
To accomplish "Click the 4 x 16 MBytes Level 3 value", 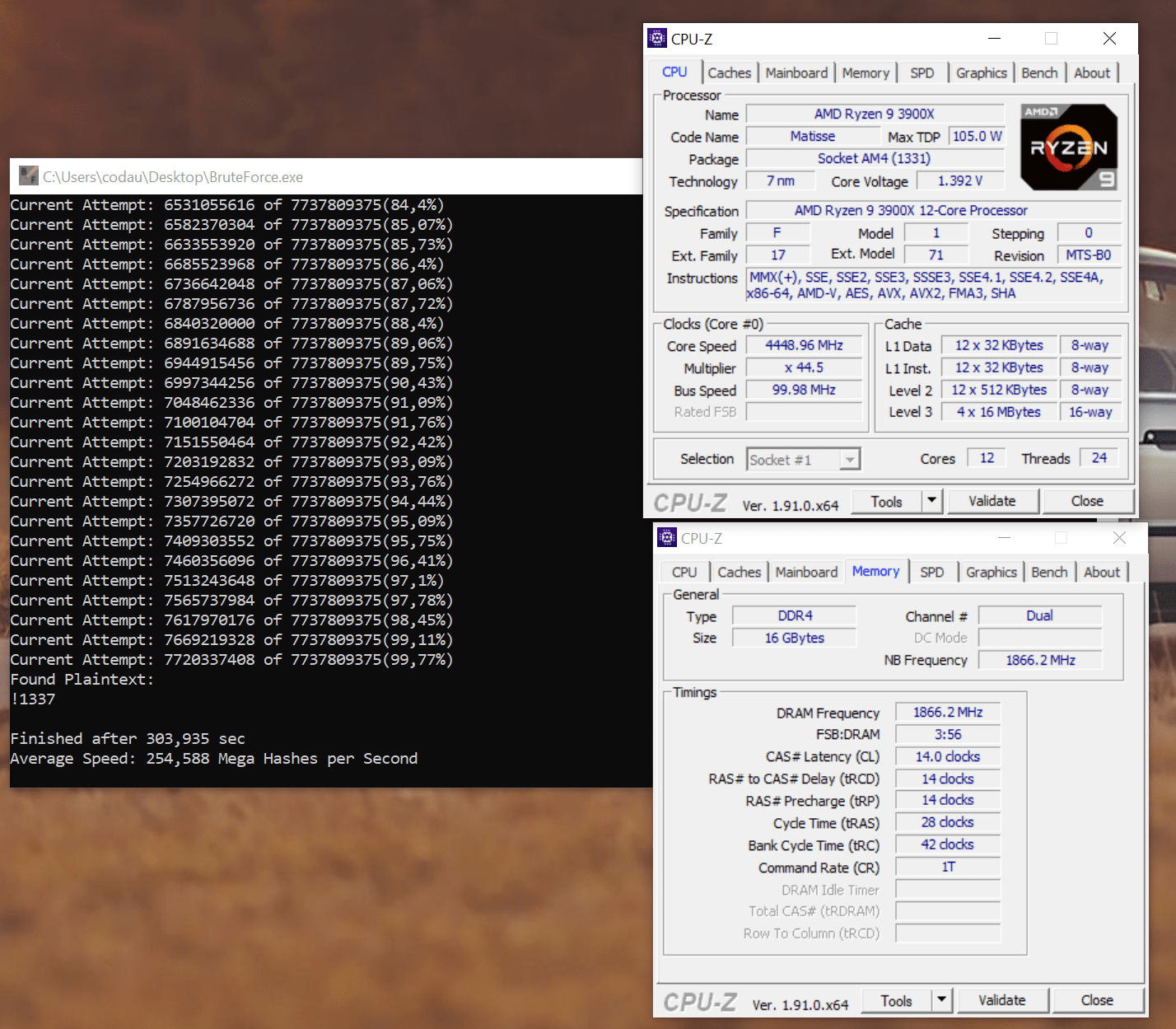I will tap(999, 412).
